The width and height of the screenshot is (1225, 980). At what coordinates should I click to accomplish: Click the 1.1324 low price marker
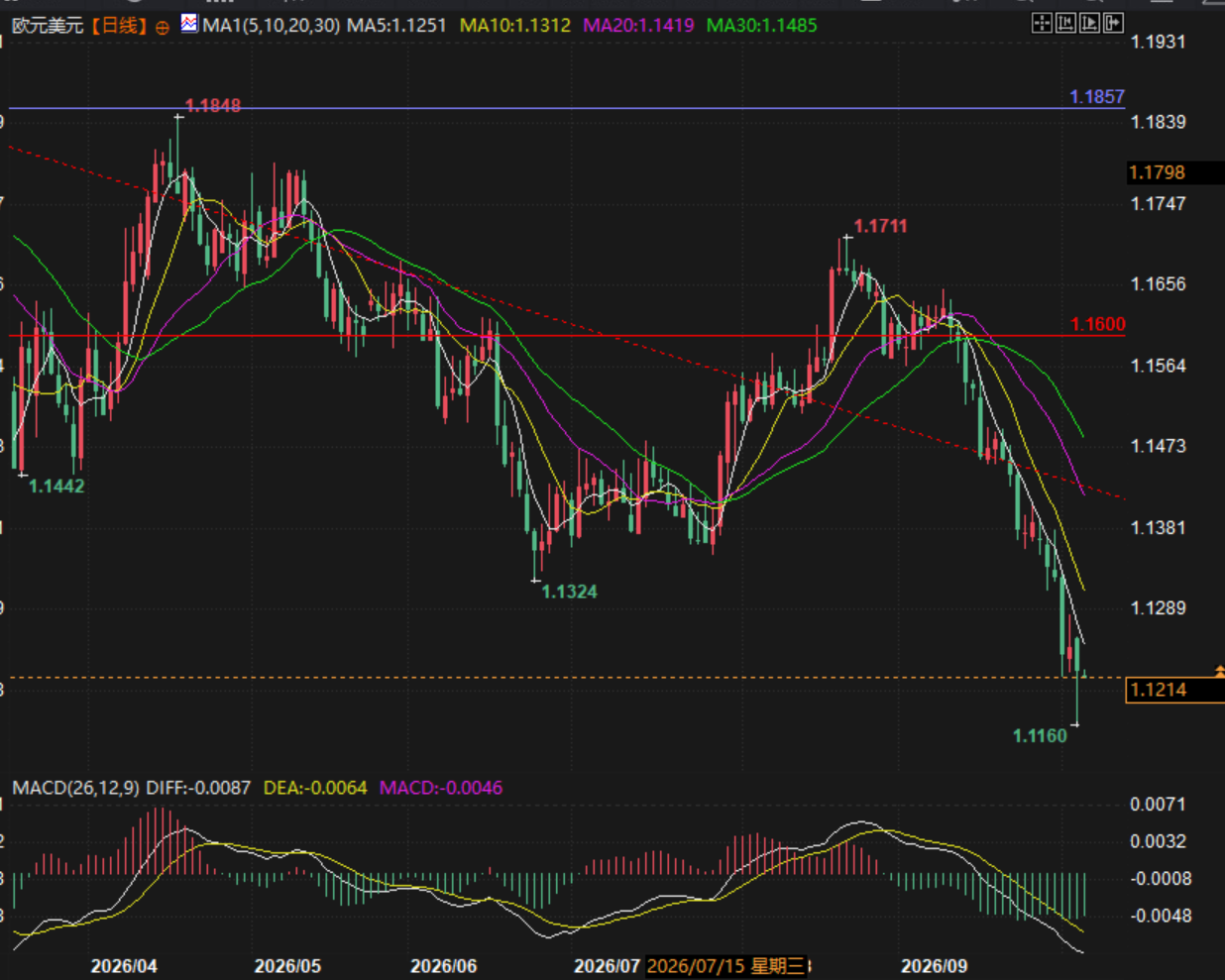click(570, 592)
